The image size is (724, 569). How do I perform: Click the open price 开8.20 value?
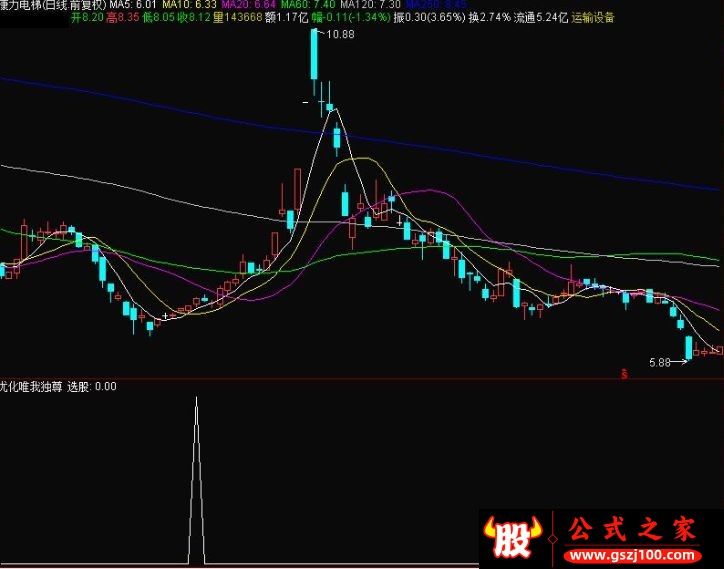[x=87, y=18]
